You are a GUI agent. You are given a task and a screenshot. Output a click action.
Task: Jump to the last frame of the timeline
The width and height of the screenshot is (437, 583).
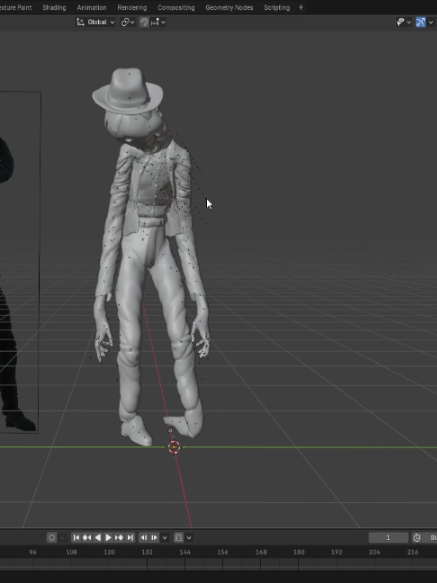tap(130, 537)
